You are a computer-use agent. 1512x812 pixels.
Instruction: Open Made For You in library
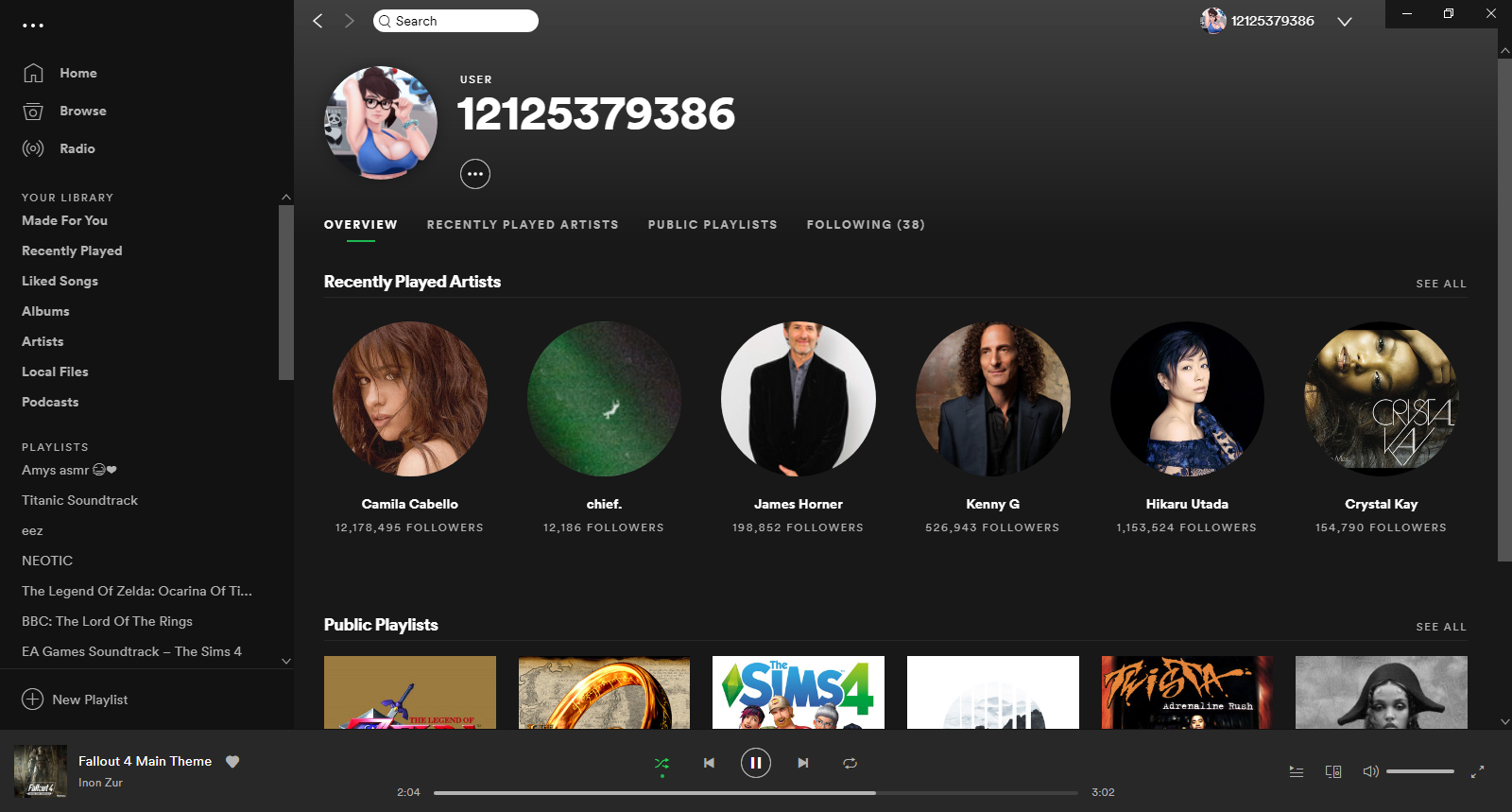[x=64, y=220]
